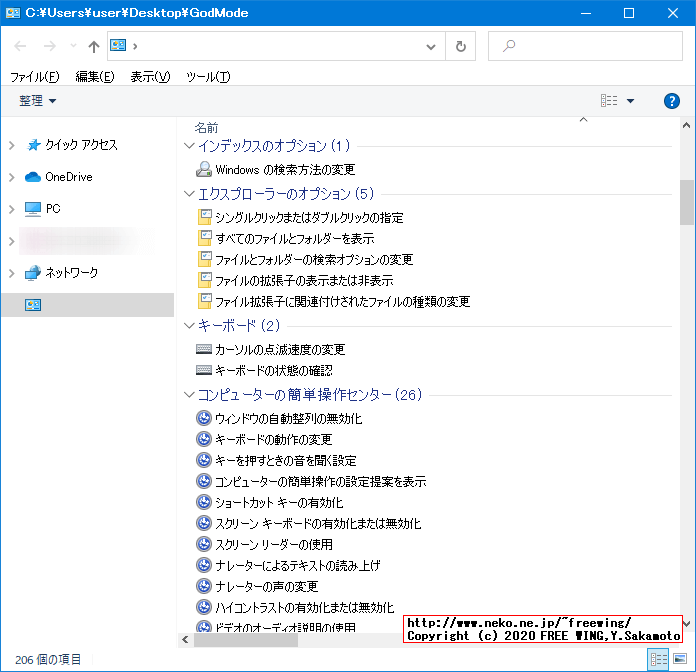This screenshot has width=696, height=672.
Task: Open the address bar history dropdown
Action: coord(430,46)
